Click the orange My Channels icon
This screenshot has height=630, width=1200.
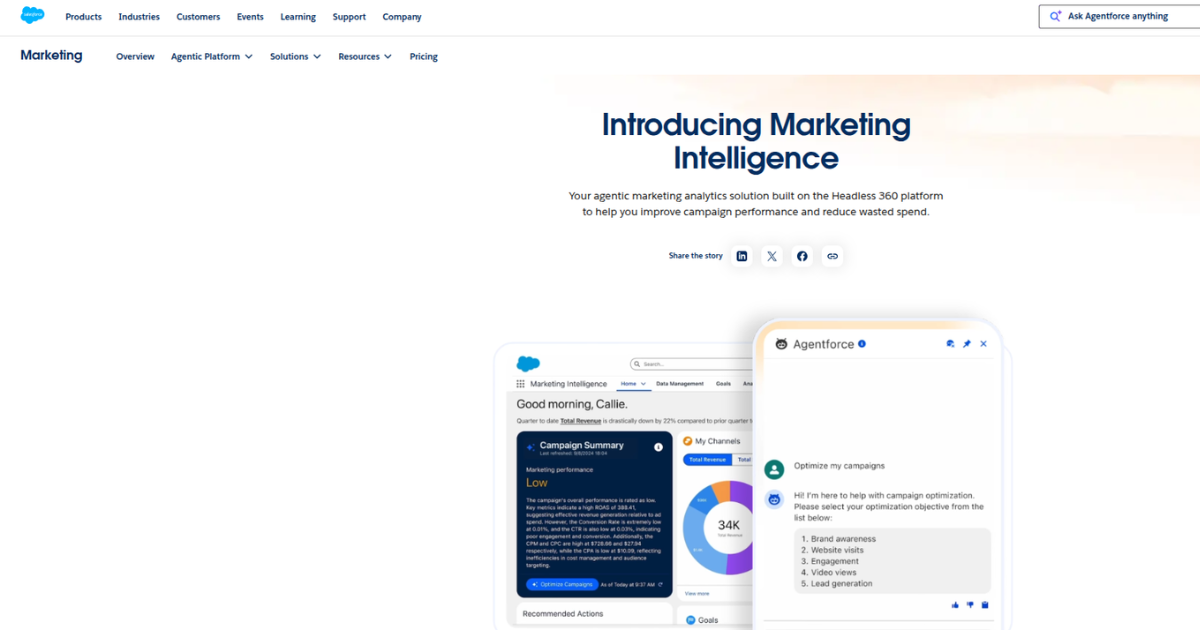[688, 441]
